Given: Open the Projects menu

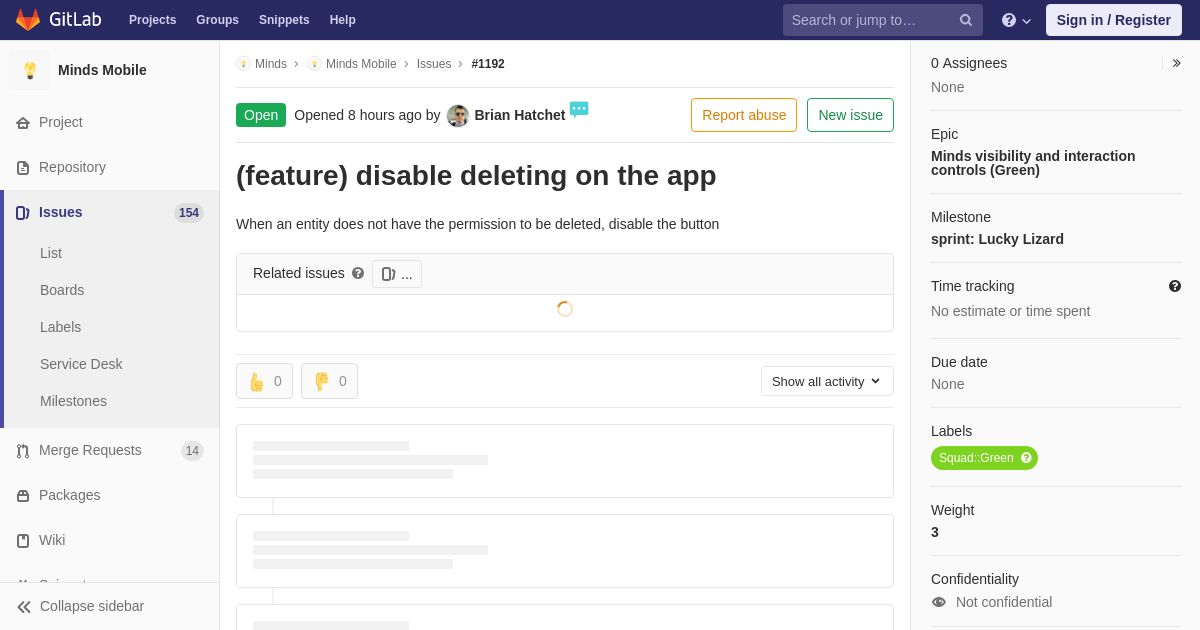Looking at the screenshot, I should click(152, 20).
